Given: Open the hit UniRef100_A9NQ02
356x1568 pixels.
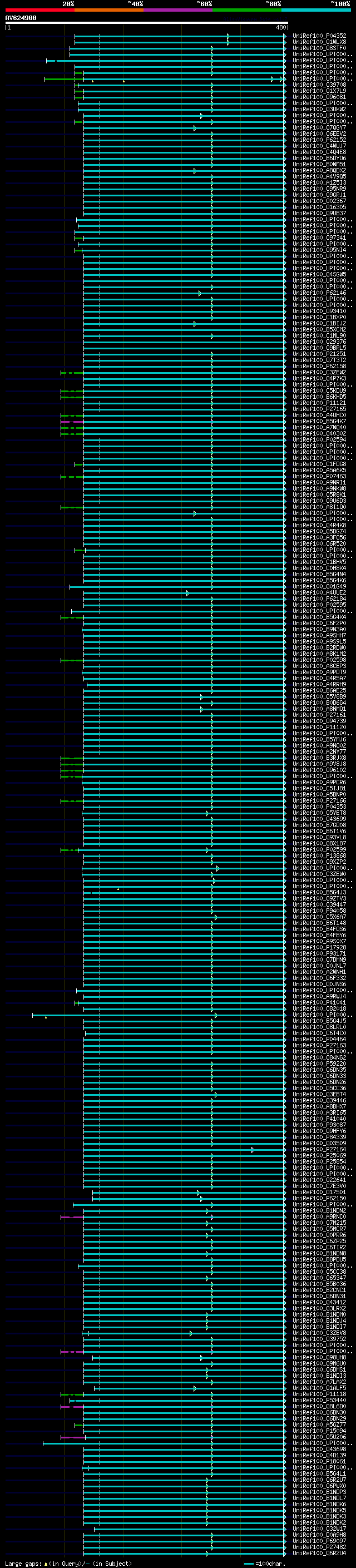Looking at the screenshot, I should coord(319,746).
